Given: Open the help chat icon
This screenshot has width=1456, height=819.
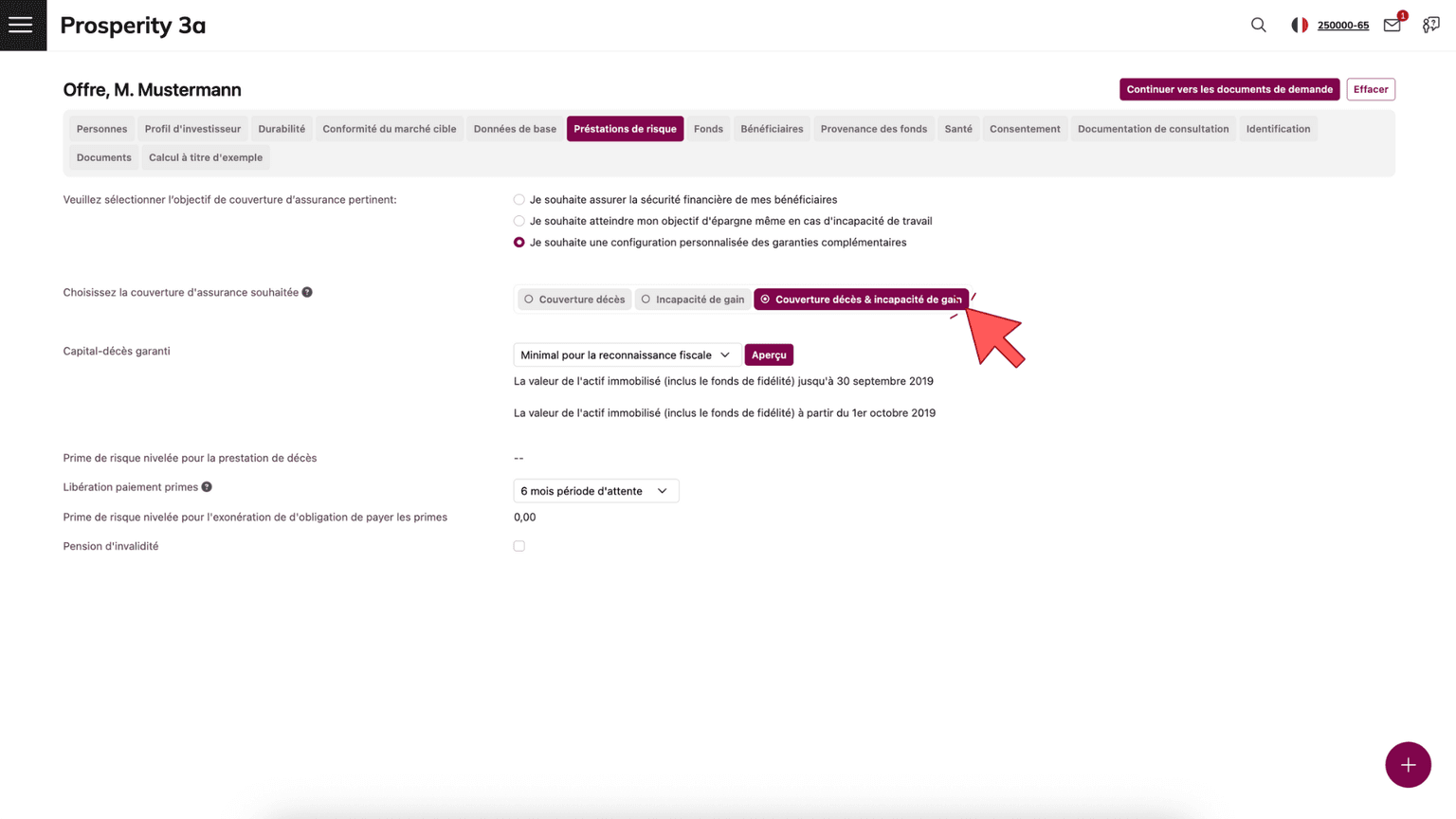Looking at the screenshot, I should [1430, 26].
